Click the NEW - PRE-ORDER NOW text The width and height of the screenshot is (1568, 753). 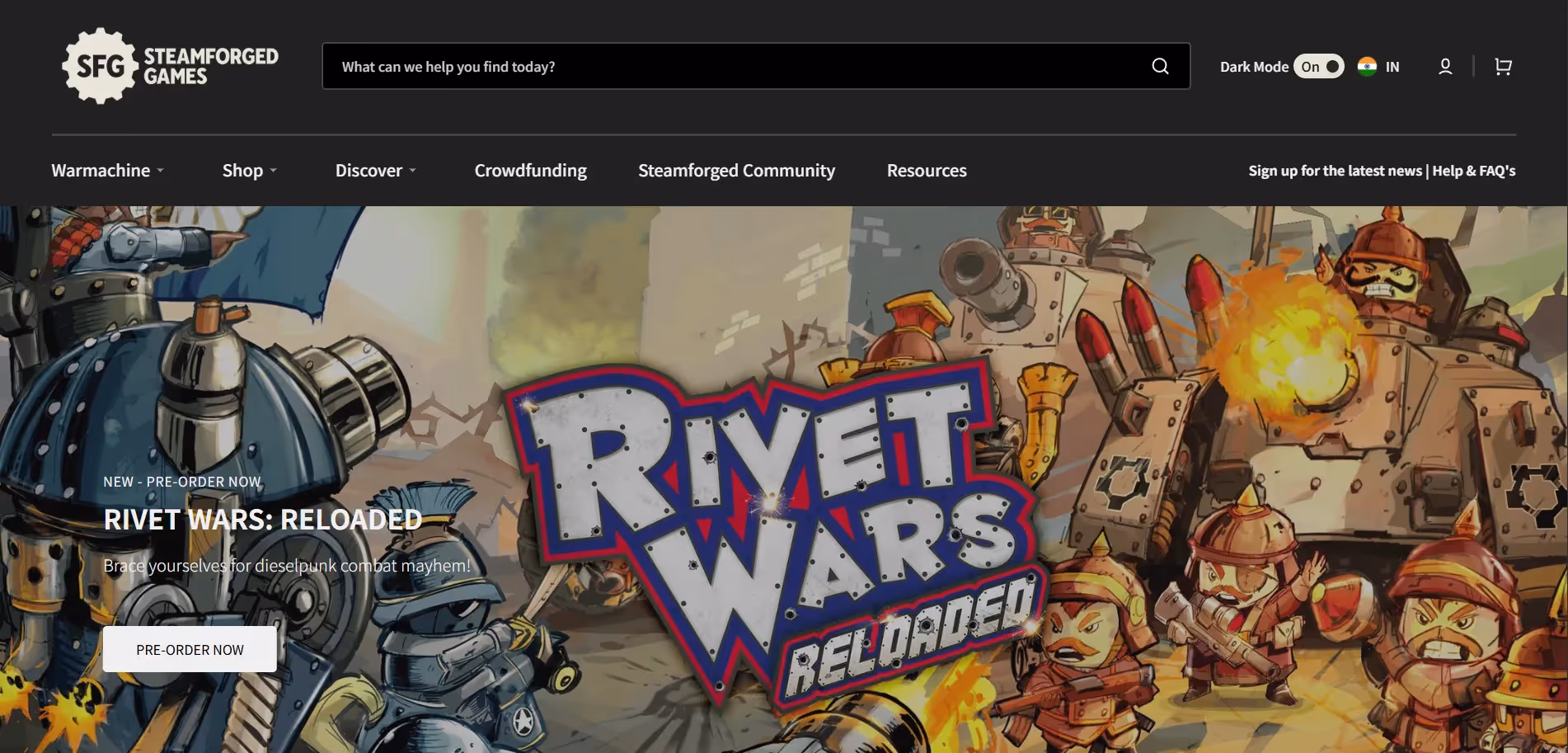click(182, 482)
